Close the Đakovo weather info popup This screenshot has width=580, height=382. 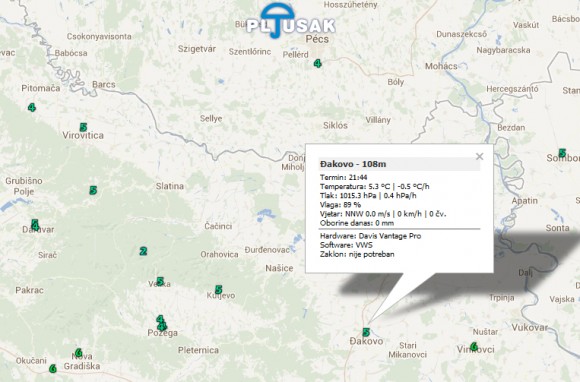click(479, 156)
